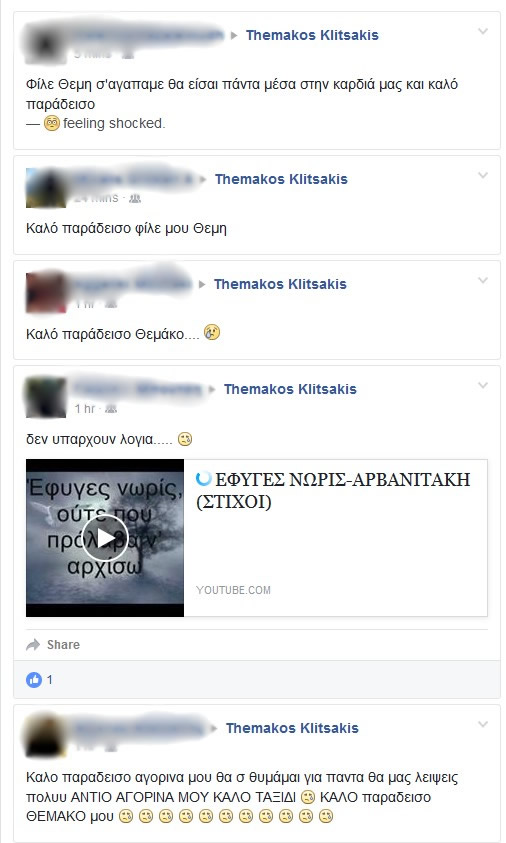The image size is (506, 843).
Task: Click the friends audience icon beside '1 hr' on video post
Action: pos(111,409)
